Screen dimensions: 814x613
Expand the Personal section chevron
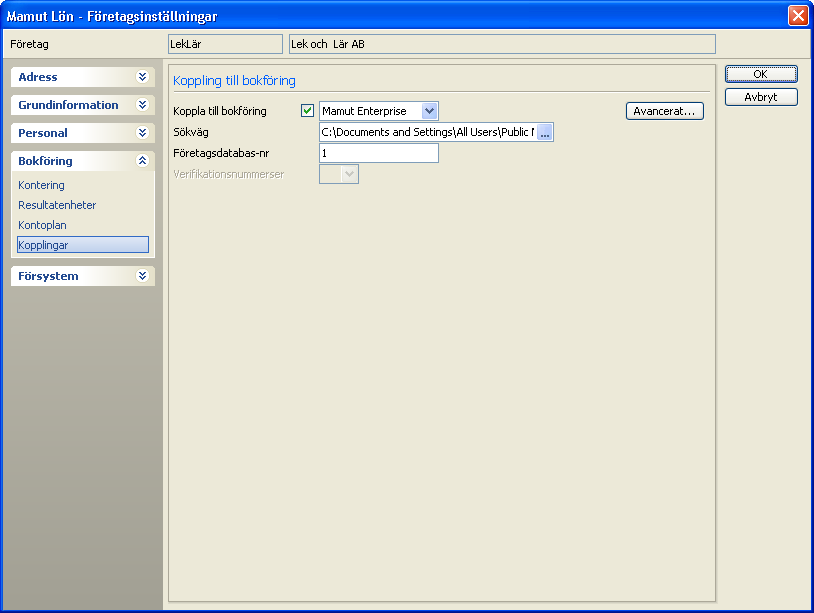click(142, 133)
